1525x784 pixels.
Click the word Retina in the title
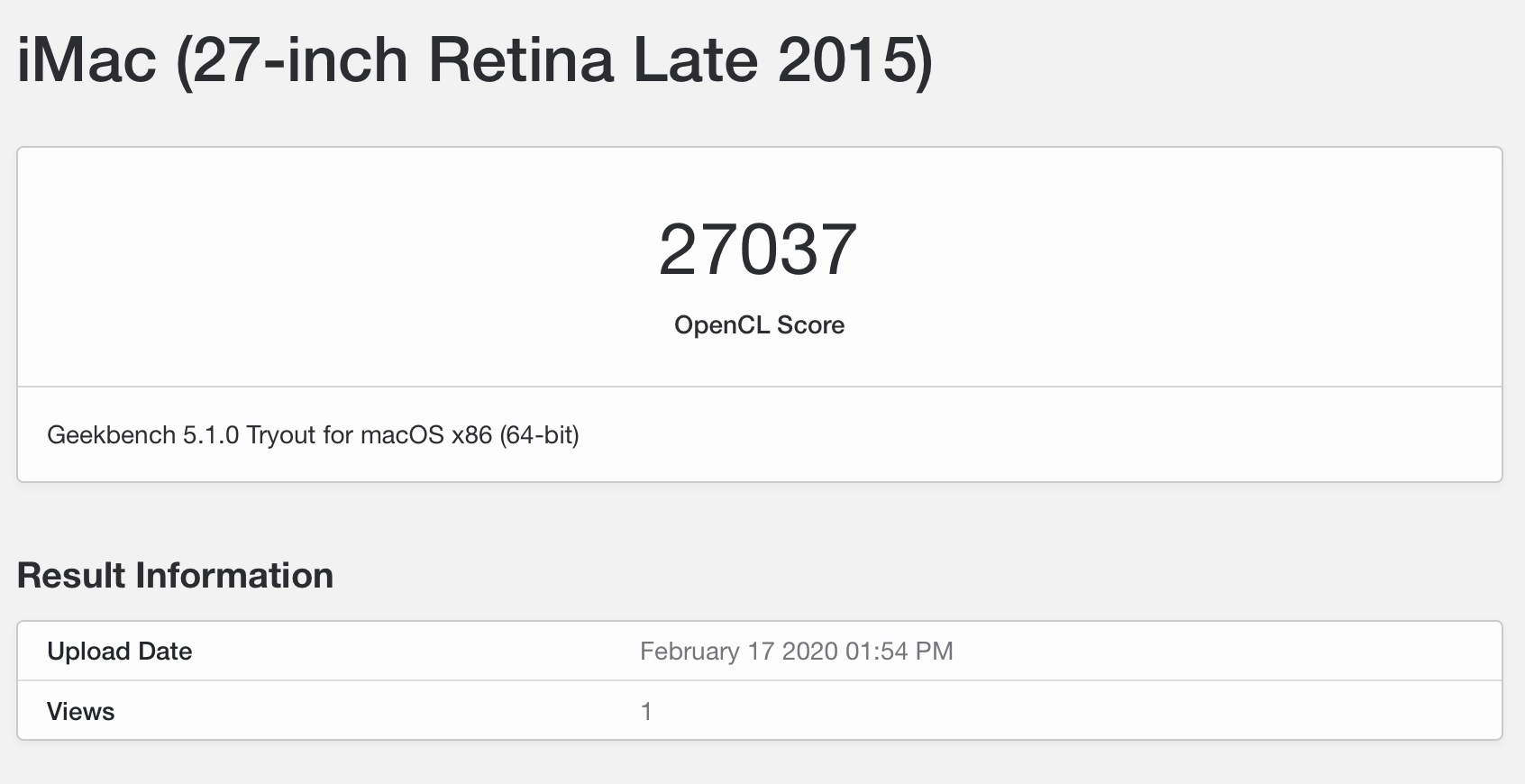pos(521,61)
